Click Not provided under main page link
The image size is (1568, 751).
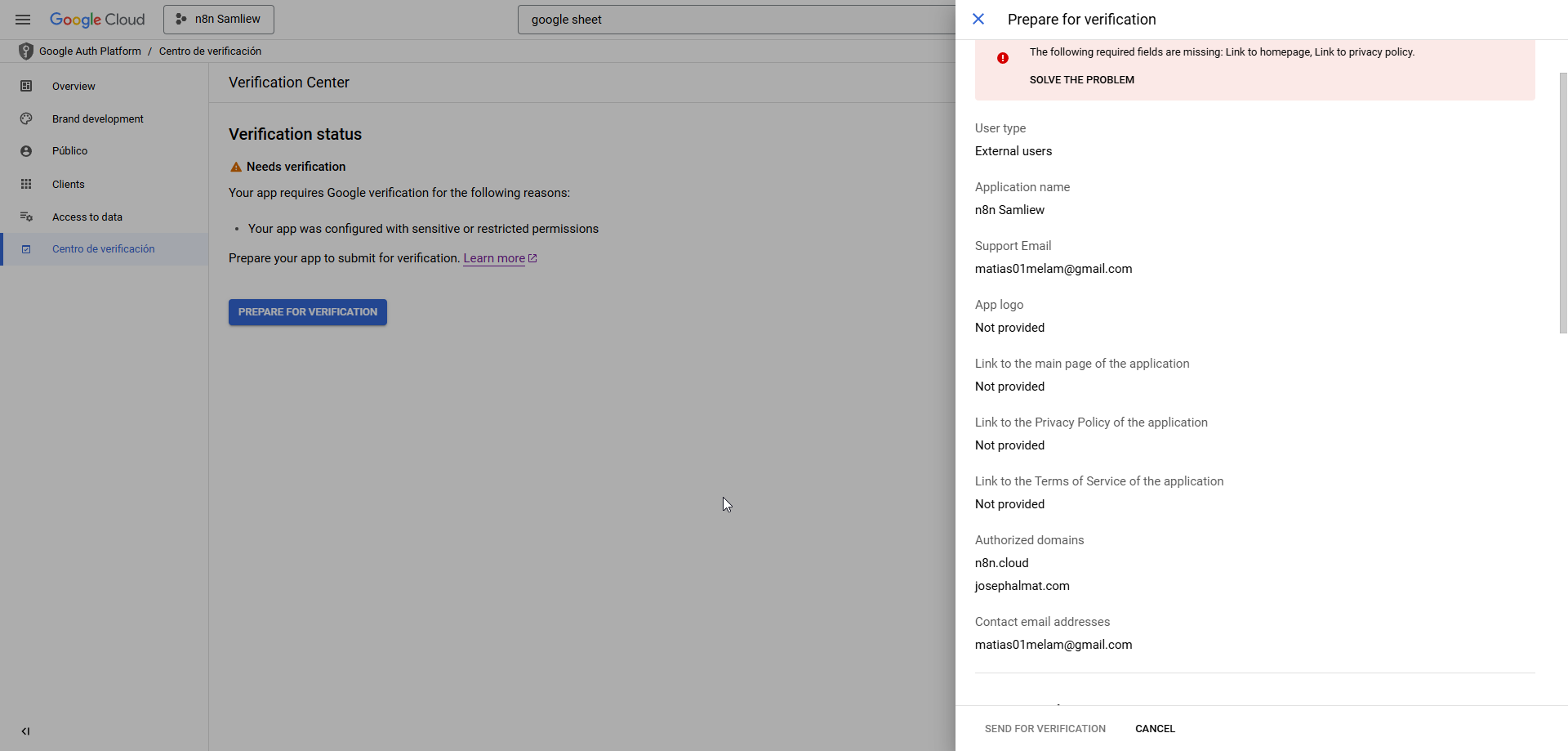pyautogui.click(x=1009, y=387)
